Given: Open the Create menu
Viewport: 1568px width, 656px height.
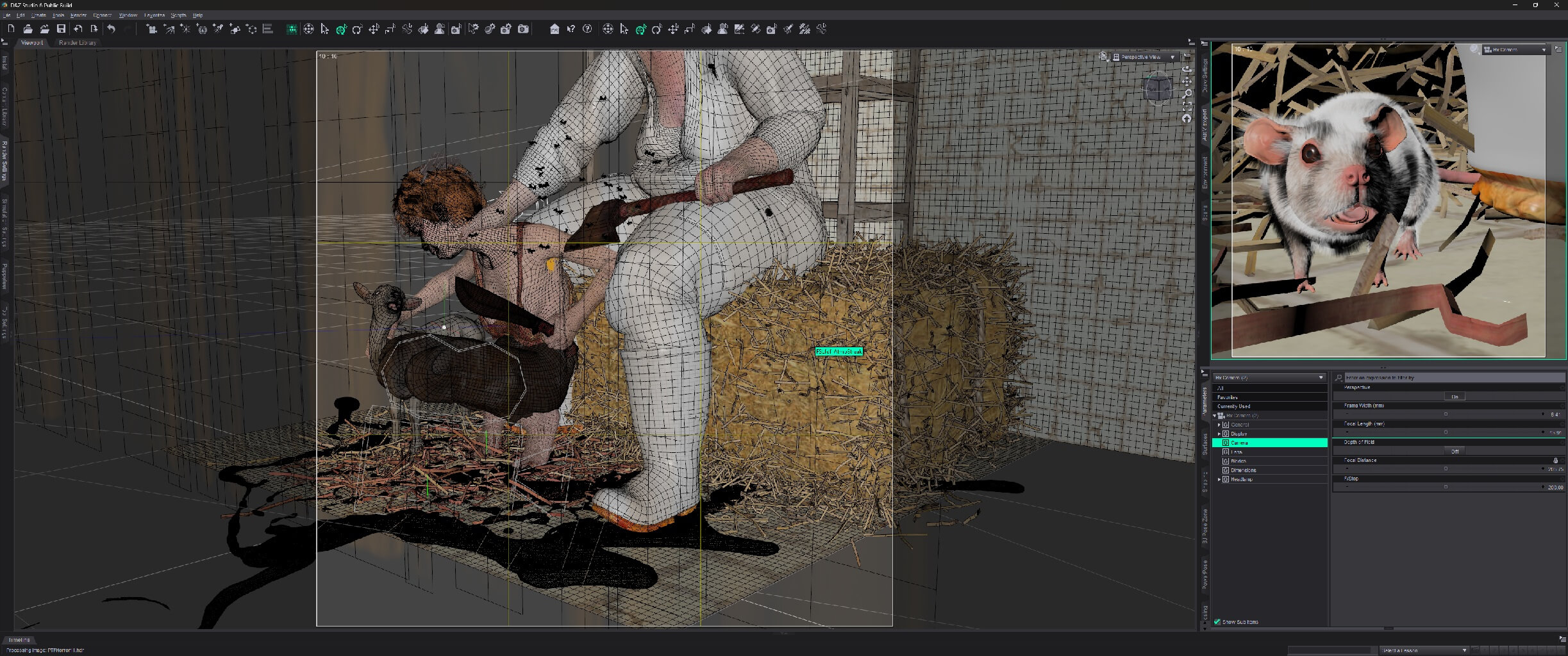Looking at the screenshot, I should (x=38, y=15).
